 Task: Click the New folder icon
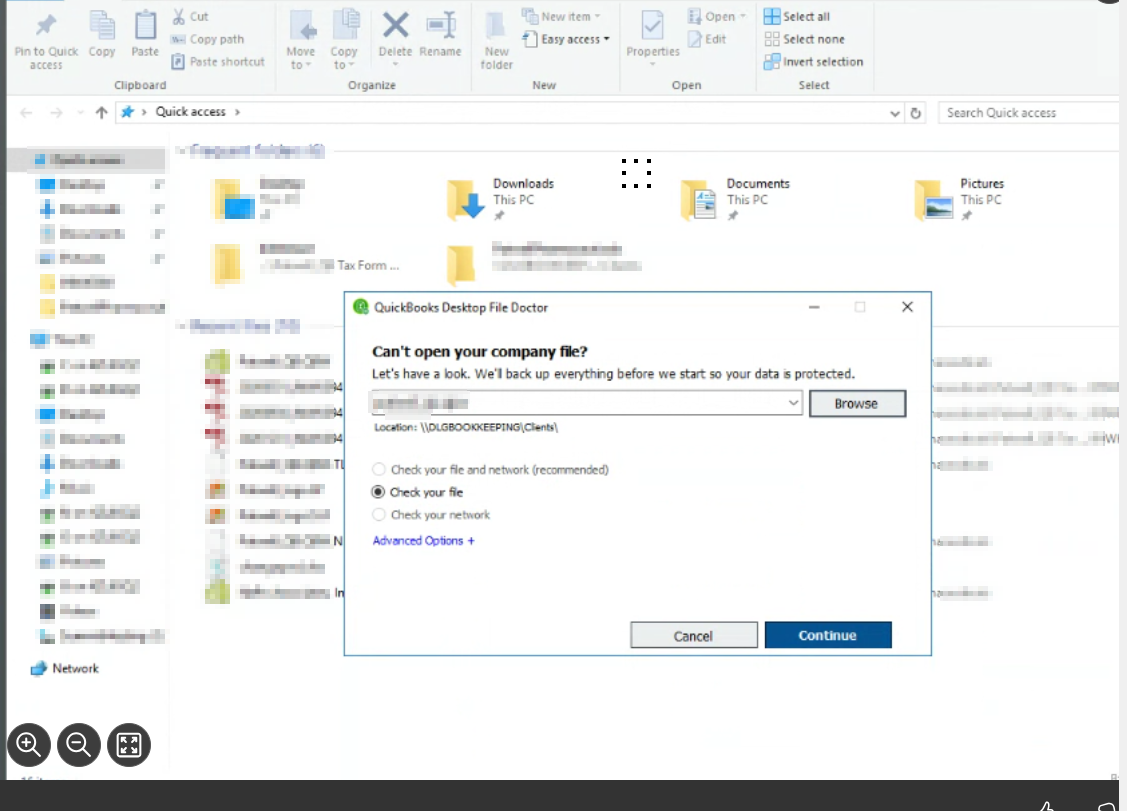pos(496,26)
